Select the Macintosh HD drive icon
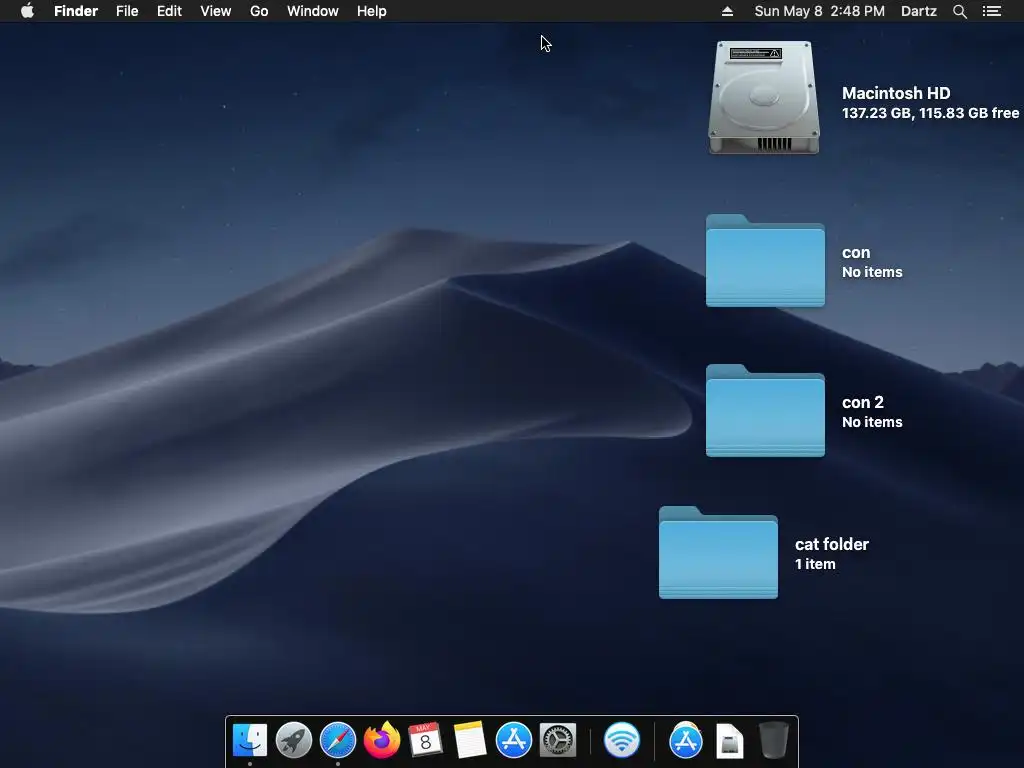1024x768 pixels. (x=764, y=98)
